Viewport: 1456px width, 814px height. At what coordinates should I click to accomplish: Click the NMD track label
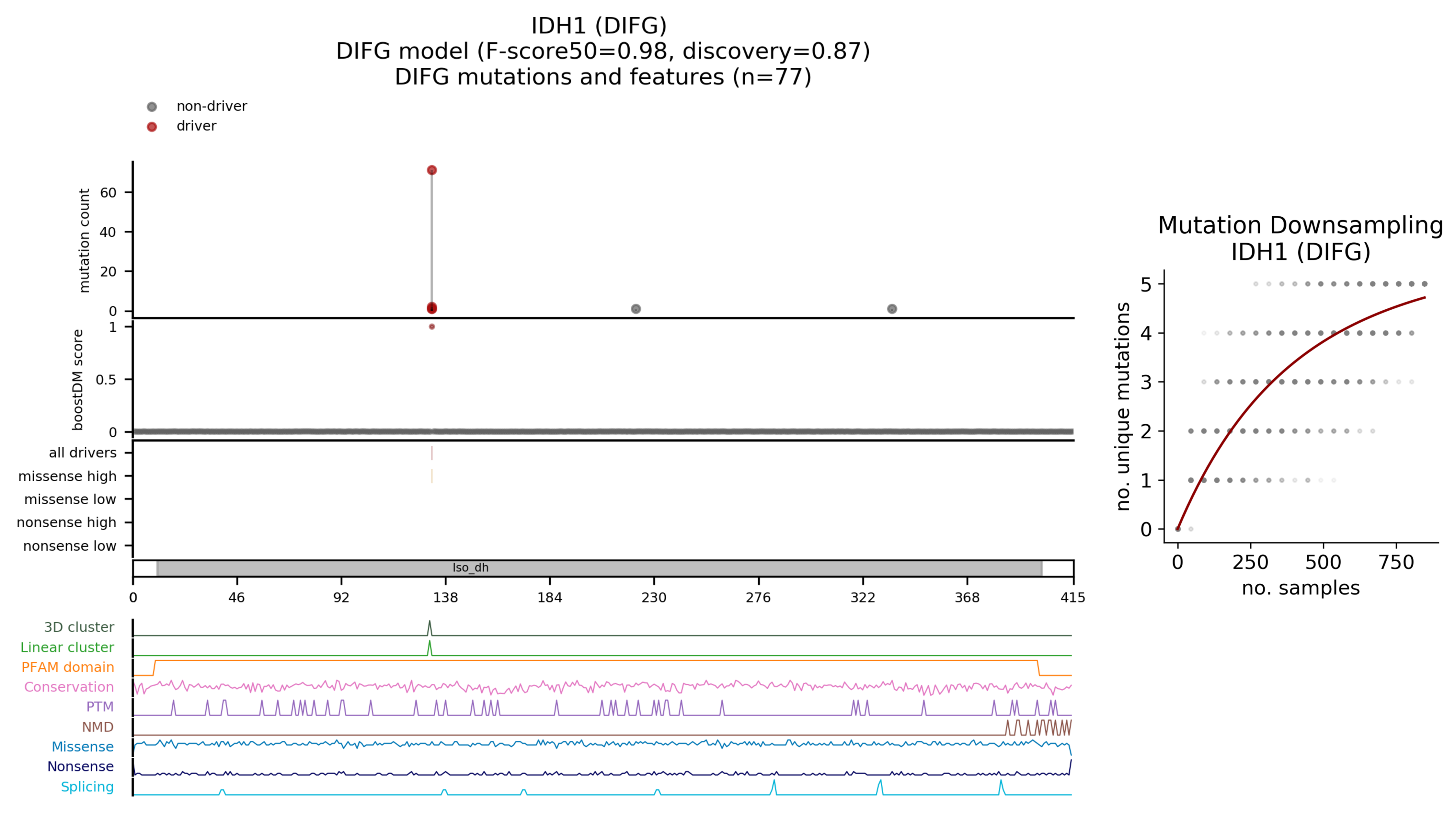tap(98, 727)
